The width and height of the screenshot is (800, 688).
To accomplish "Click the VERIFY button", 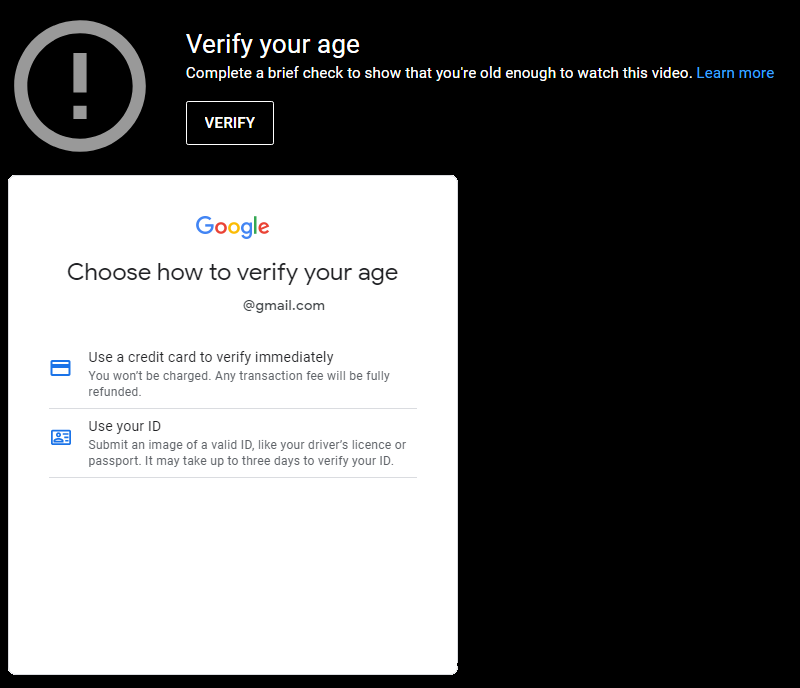I will (230, 123).
